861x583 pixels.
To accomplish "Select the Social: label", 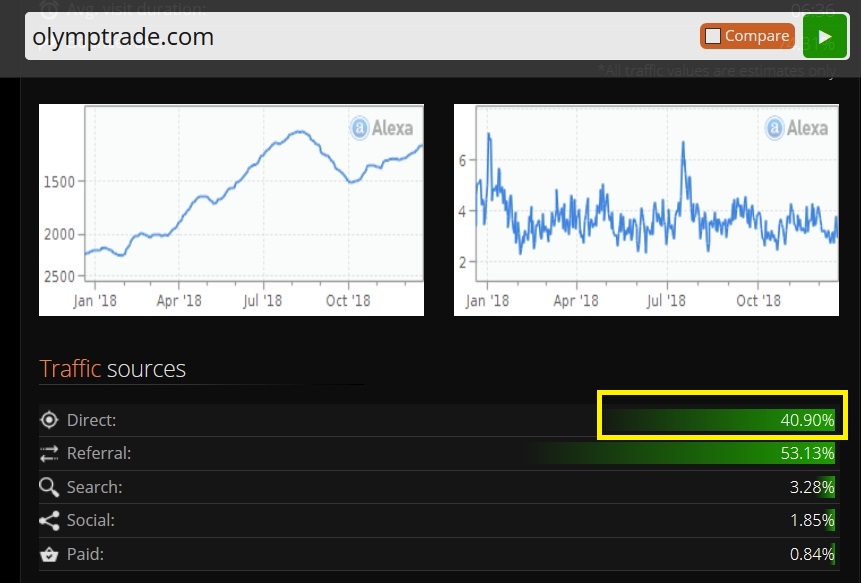I will point(91,520).
